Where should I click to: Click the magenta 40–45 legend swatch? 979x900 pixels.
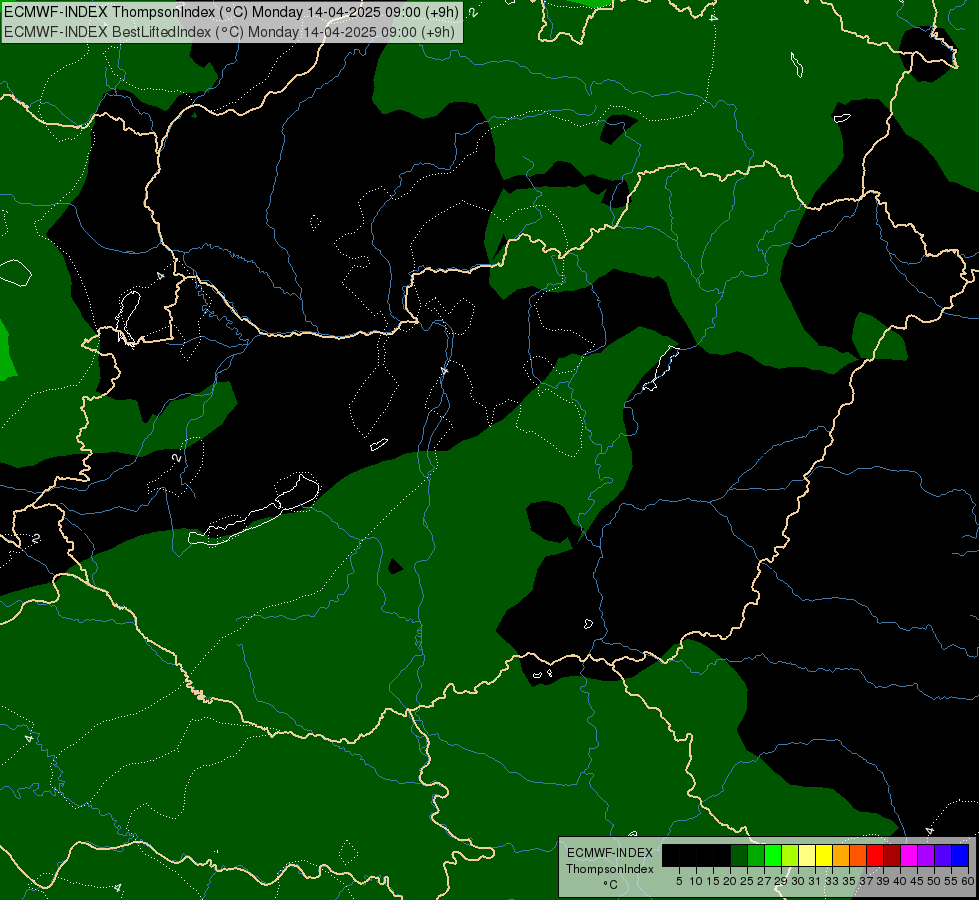(909, 855)
